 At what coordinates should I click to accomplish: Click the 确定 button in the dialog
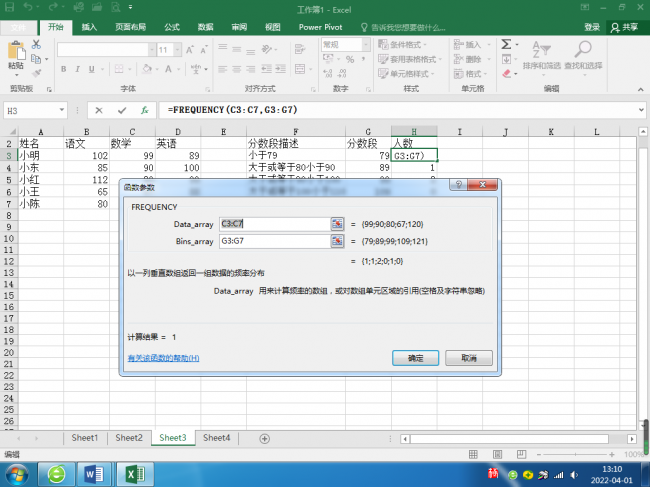coord(415,358)
